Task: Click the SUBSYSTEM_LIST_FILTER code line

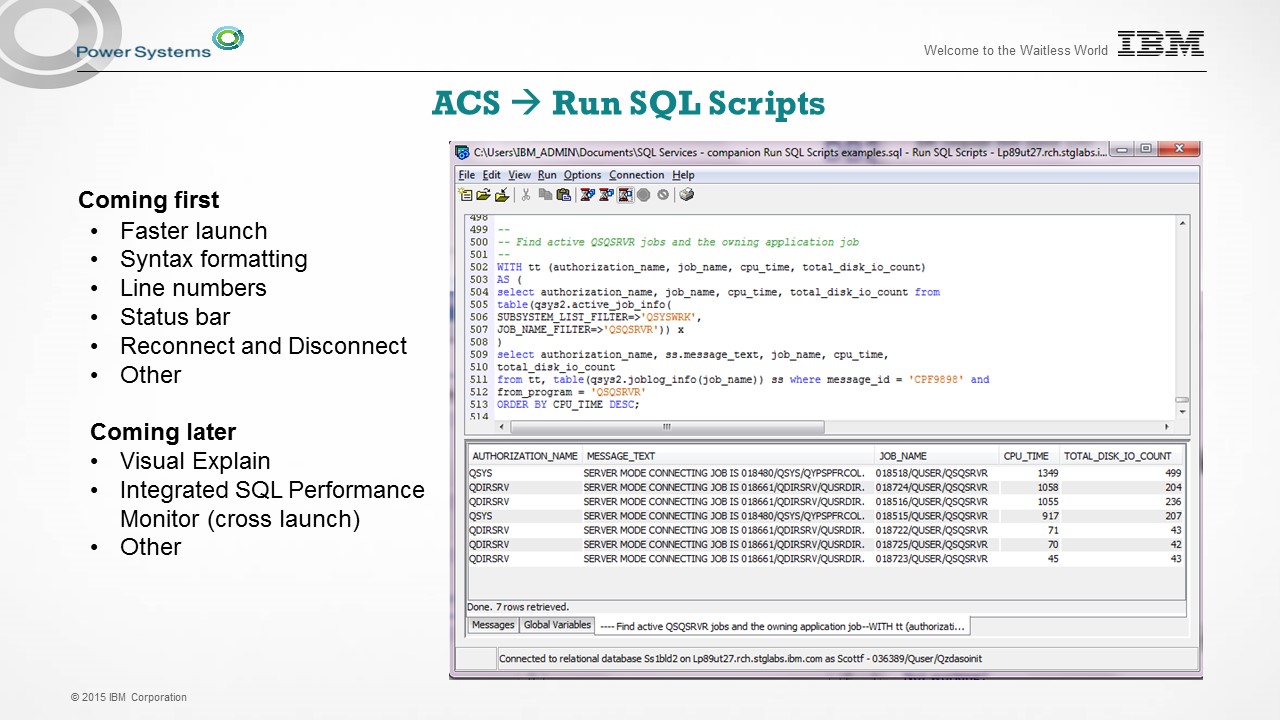Action: tap(599, 317)
